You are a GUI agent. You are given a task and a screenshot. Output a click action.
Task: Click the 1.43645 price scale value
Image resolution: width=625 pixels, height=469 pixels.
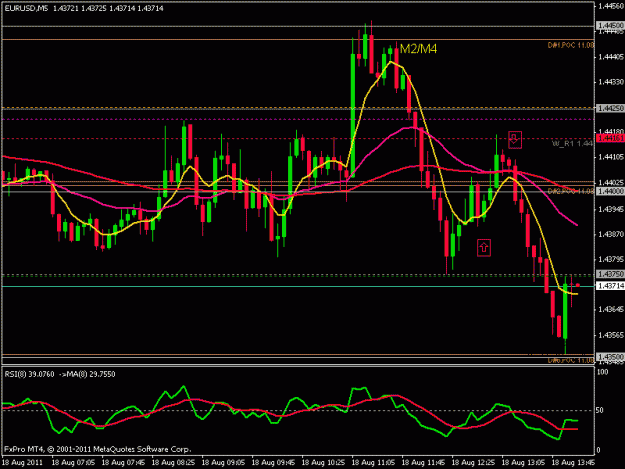coord(611,309)
